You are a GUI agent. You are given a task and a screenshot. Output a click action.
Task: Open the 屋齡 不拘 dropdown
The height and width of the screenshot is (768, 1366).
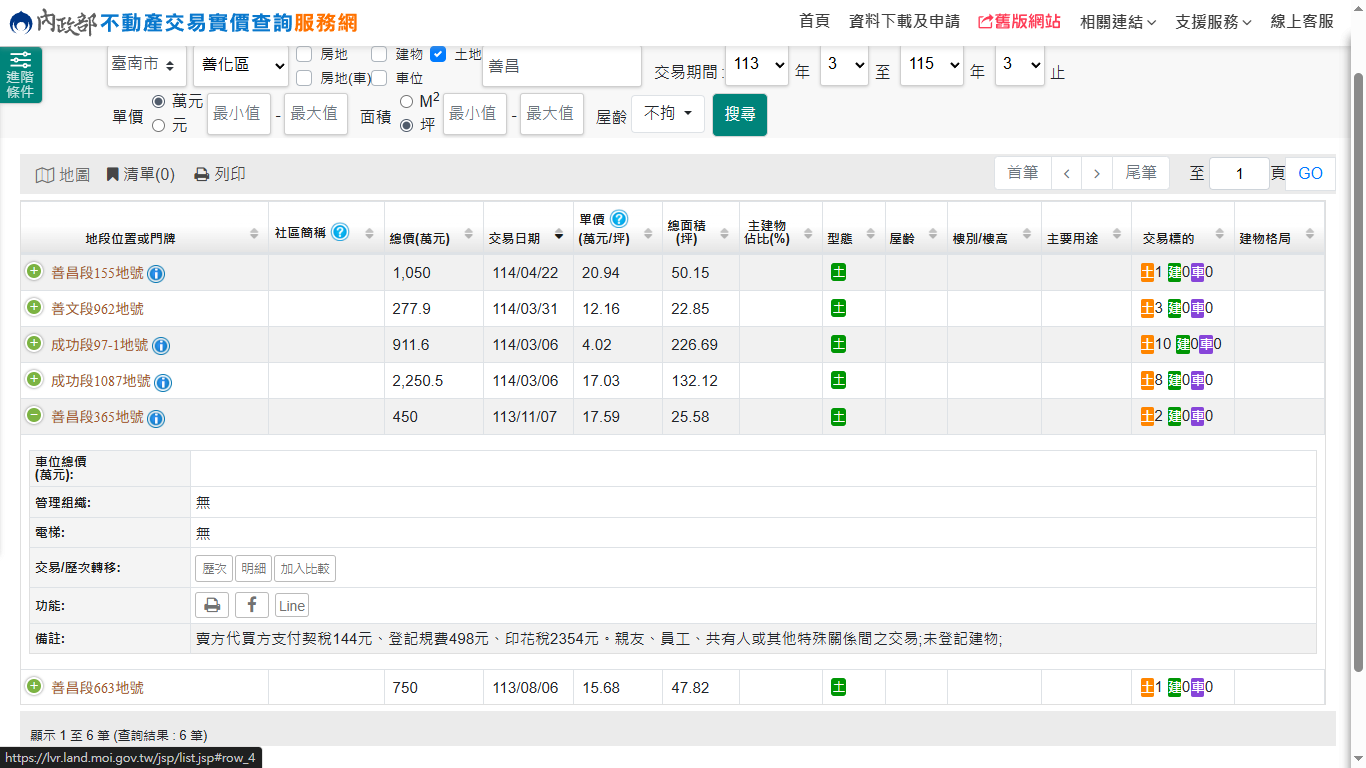(x=668, y=114)
